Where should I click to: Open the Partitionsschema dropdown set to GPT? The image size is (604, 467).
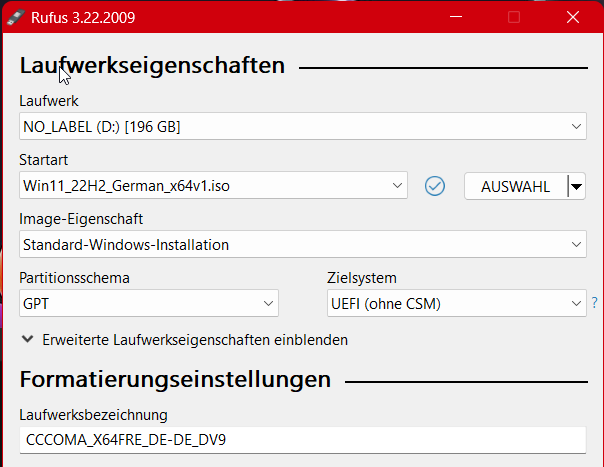click(148, 303)
